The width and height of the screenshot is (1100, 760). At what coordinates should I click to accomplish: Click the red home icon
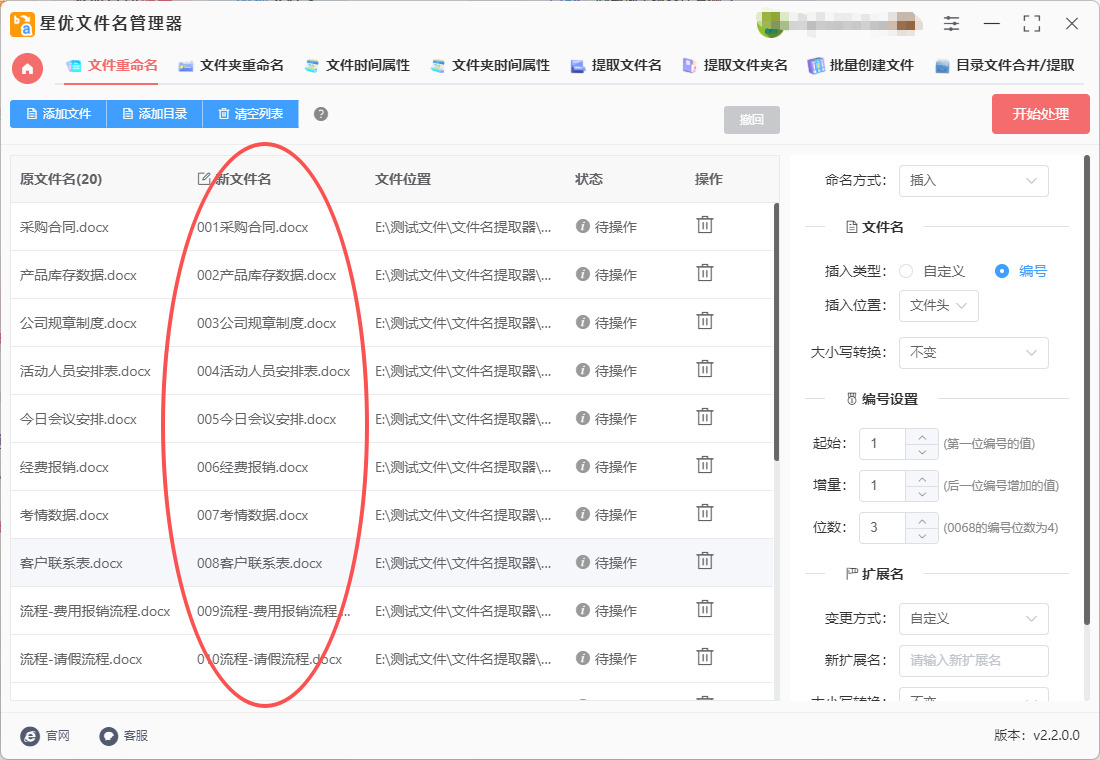pos(28,68)
